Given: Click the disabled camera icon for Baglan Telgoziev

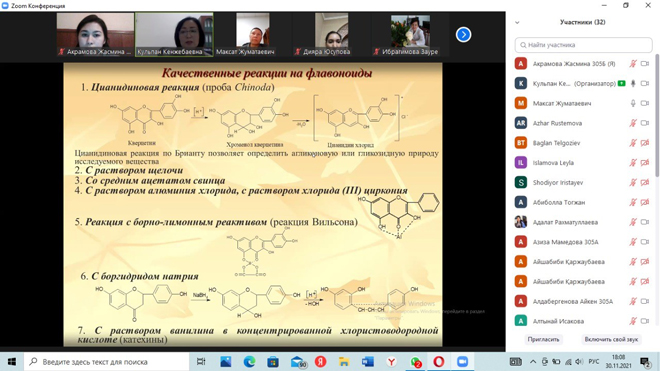Looking at the screenshot, I should coord(645,143).
